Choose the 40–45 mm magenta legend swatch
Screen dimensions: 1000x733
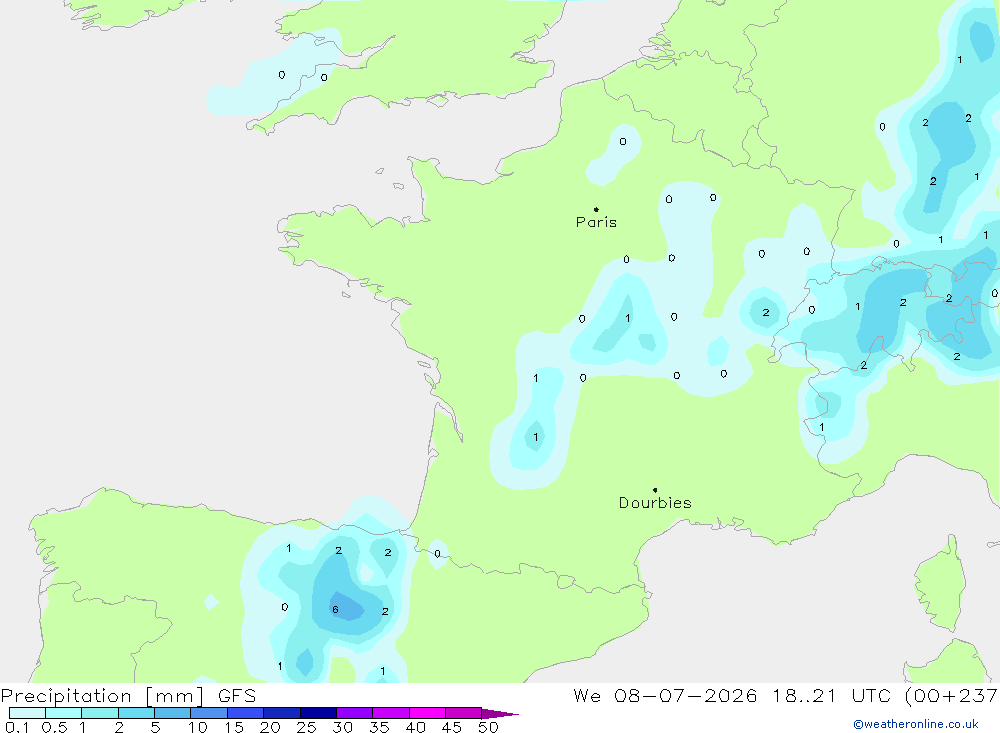[x=427, y=713]
